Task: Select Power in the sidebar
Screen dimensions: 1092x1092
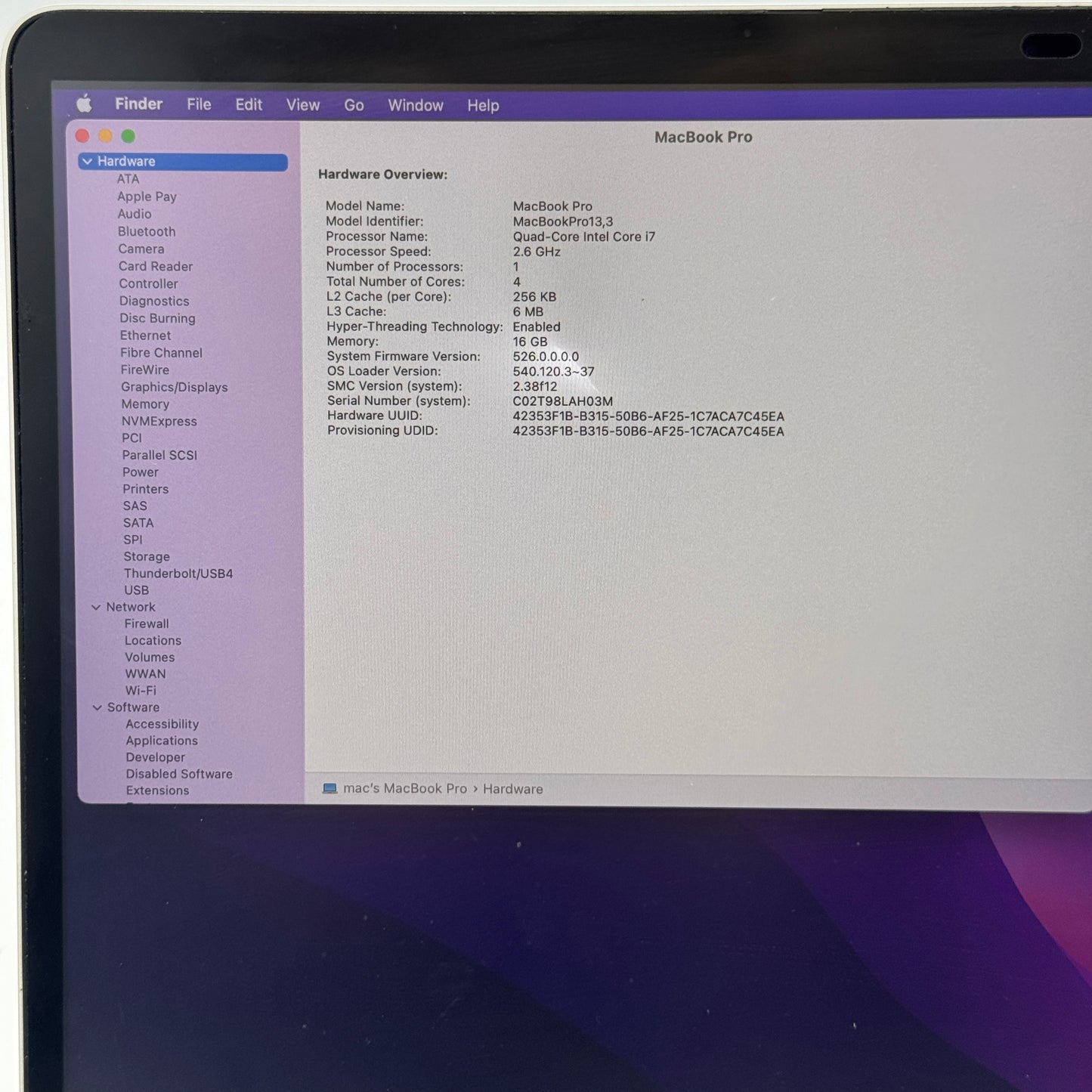Action: point(141,472)
